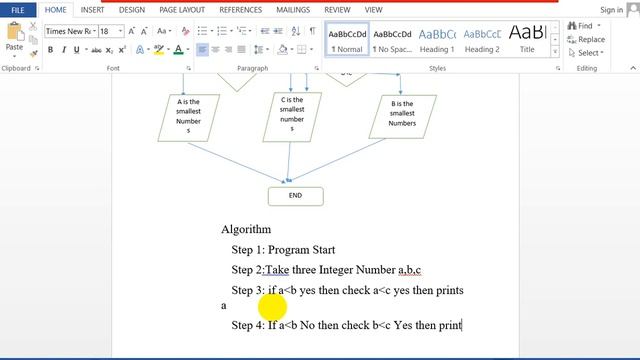Switch to the MAILINGS tab
This screenshot has height=360, width=640.
(x=293, y=10)
